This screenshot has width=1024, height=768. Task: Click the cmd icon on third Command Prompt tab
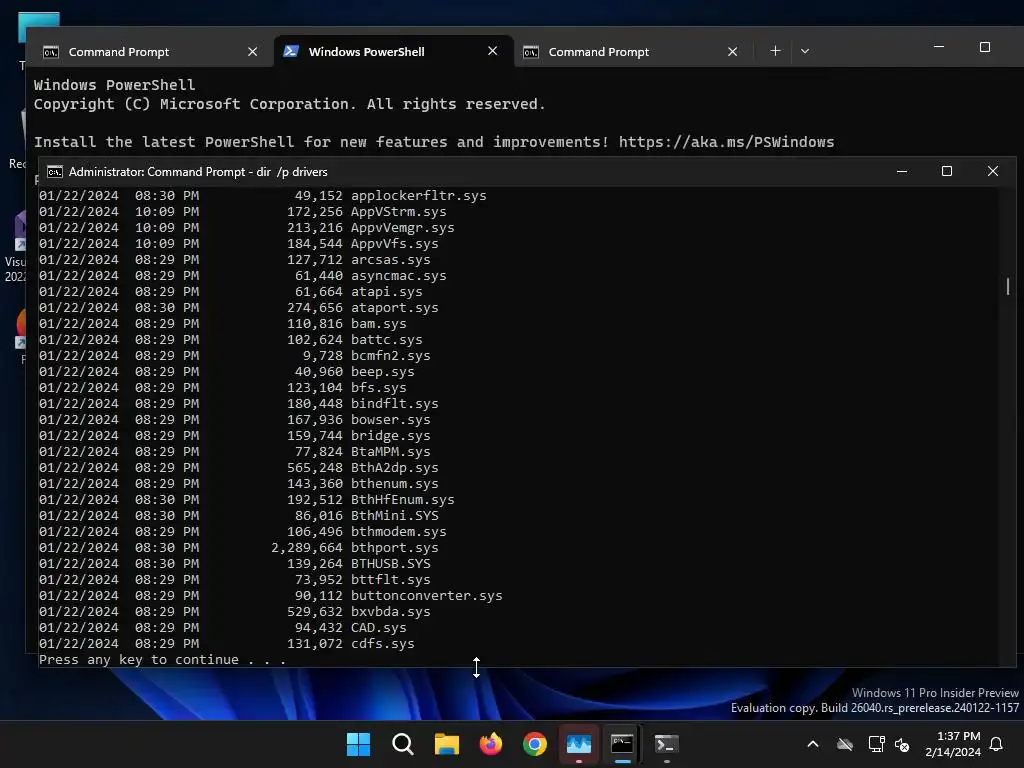pyautogui.click(x=531, y=52)
